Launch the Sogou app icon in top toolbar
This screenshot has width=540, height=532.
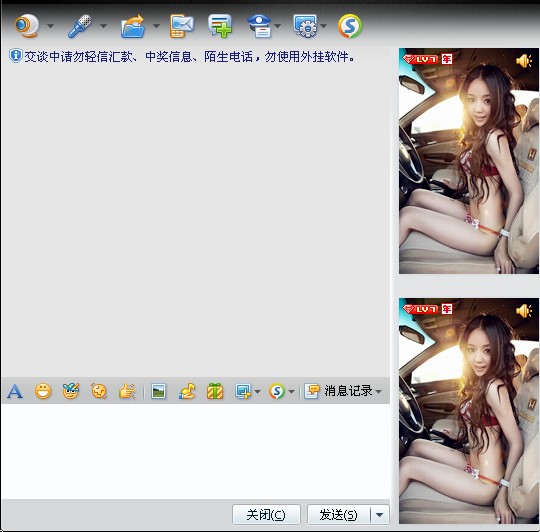350,26
